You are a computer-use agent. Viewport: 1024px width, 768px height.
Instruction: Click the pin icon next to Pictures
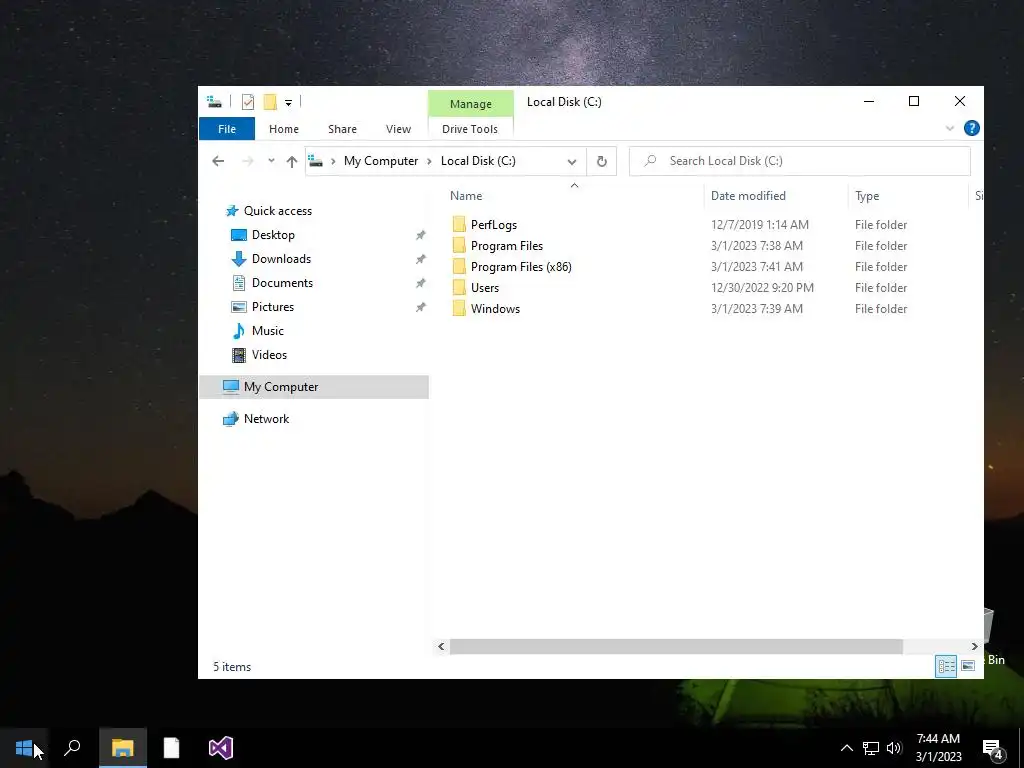pos(421,307)
